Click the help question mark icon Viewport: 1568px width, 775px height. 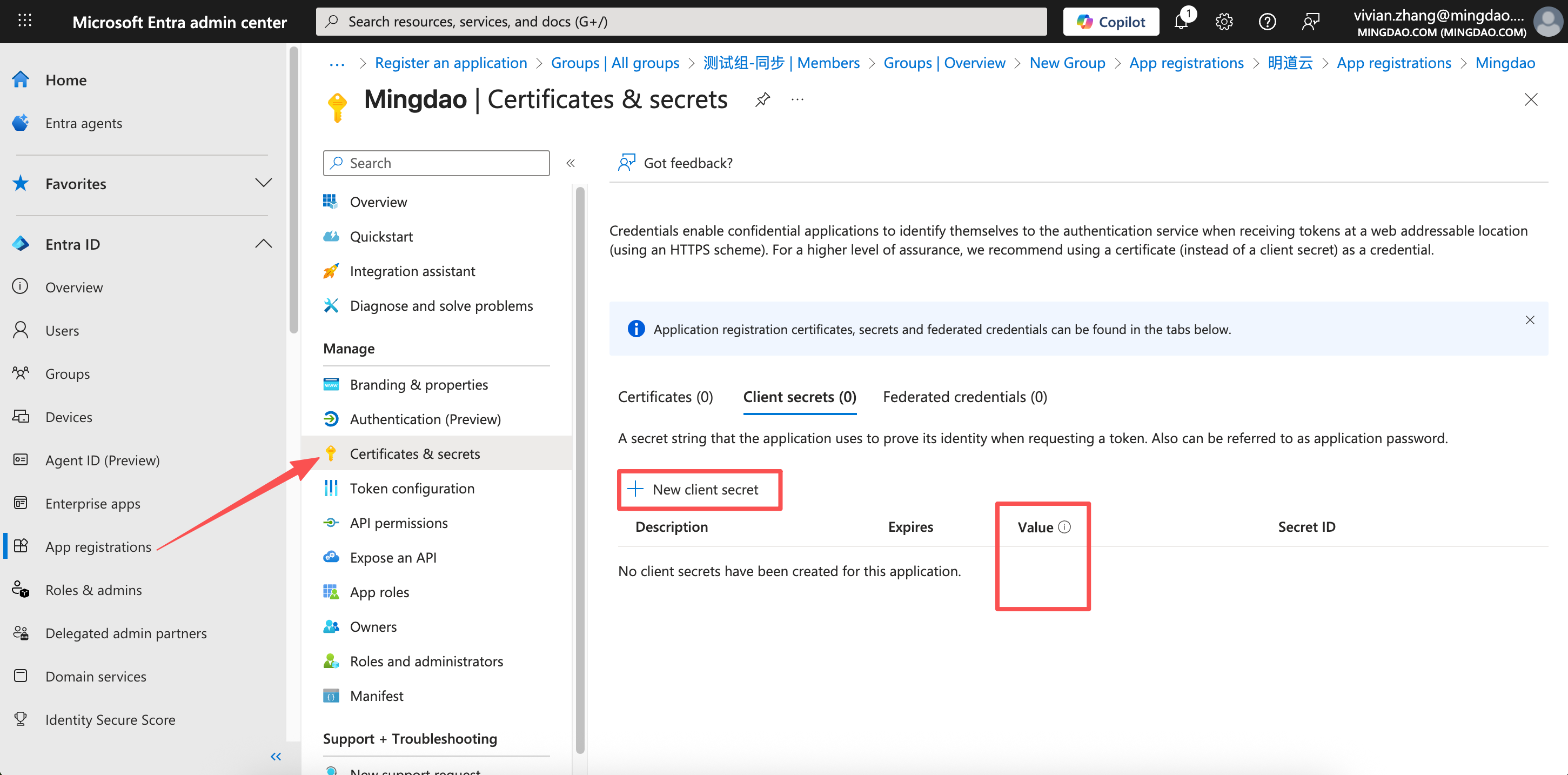1267,22
